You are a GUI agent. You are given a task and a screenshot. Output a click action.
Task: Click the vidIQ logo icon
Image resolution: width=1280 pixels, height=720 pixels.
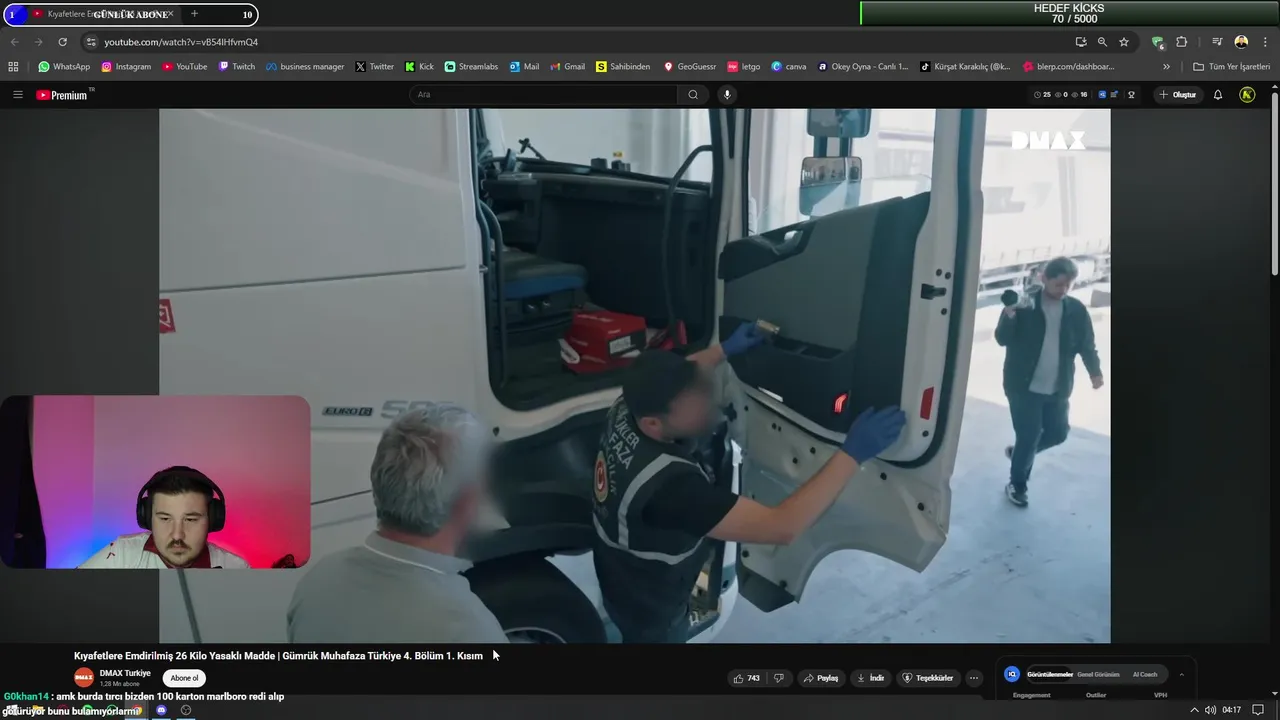(1011, 674)
